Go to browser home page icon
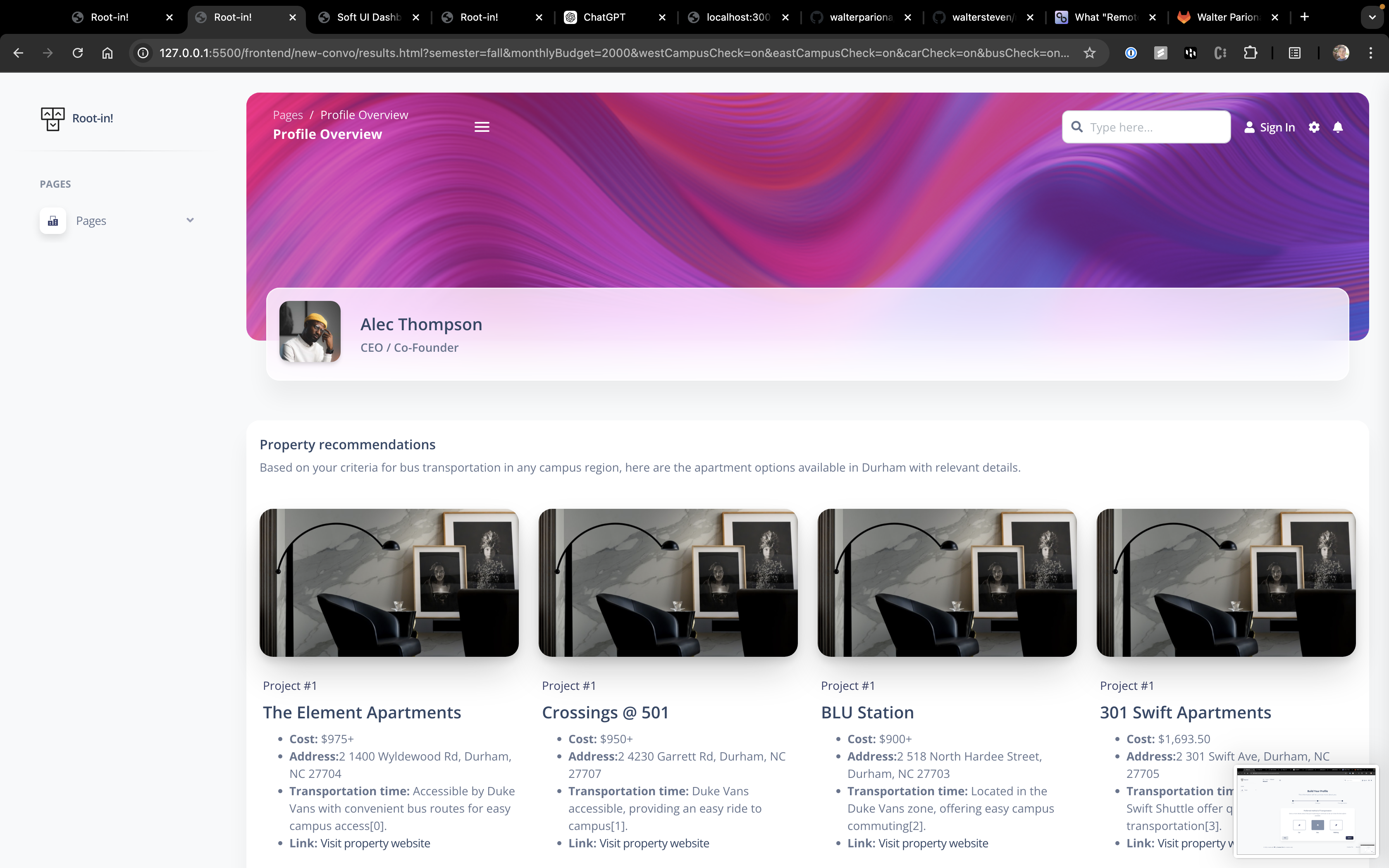The width and height of the screenshot is (1389, 868). point(107,53)
